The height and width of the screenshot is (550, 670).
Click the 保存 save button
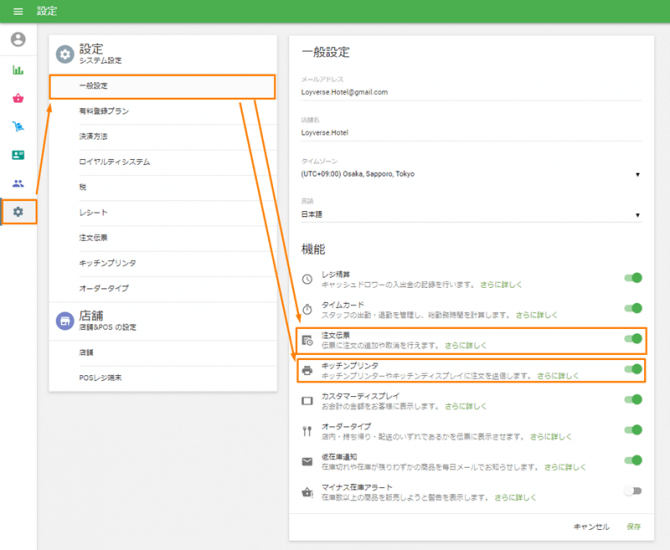(634, 525)
